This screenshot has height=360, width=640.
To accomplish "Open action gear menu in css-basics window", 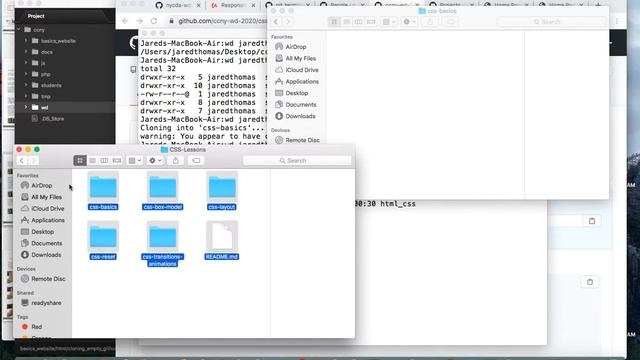I will point(409,22).
